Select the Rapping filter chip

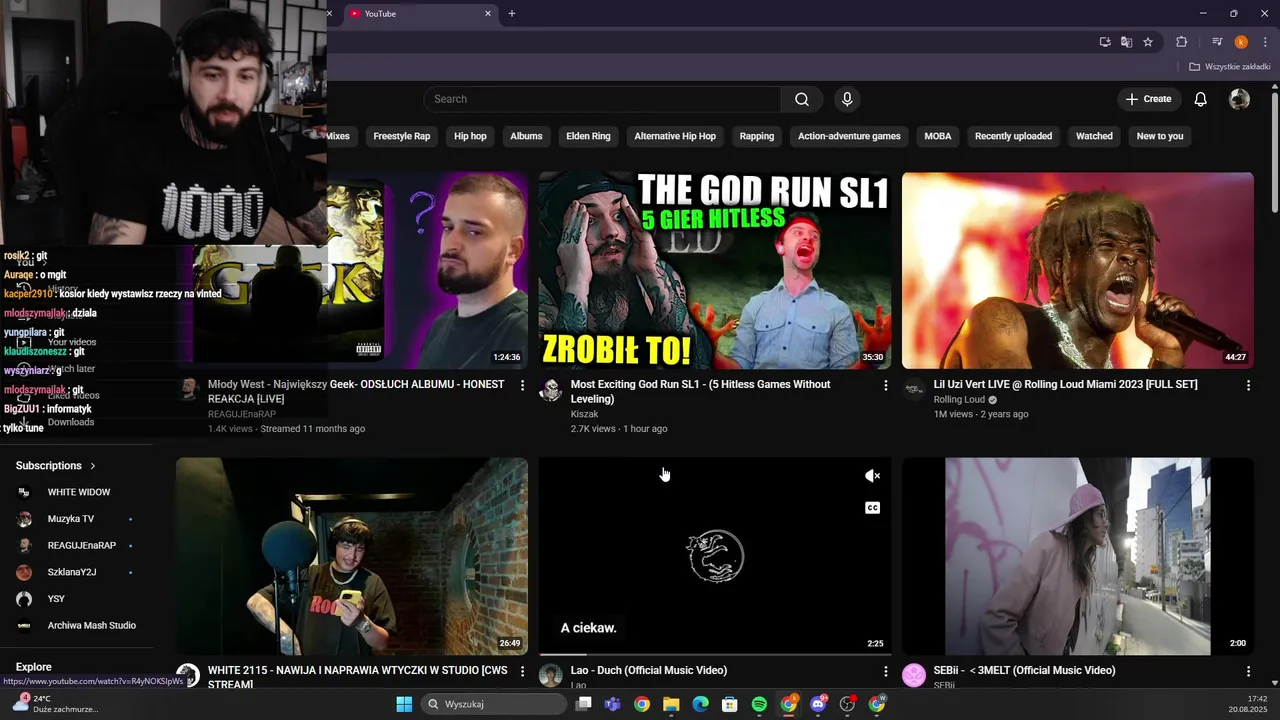[x=757, y=136]
